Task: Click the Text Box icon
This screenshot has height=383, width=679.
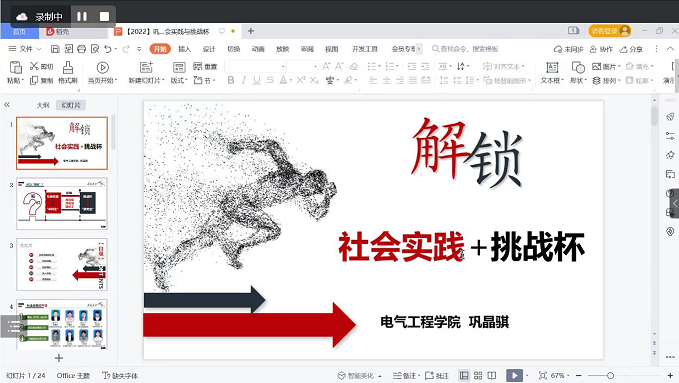Action: coord(552,67)
